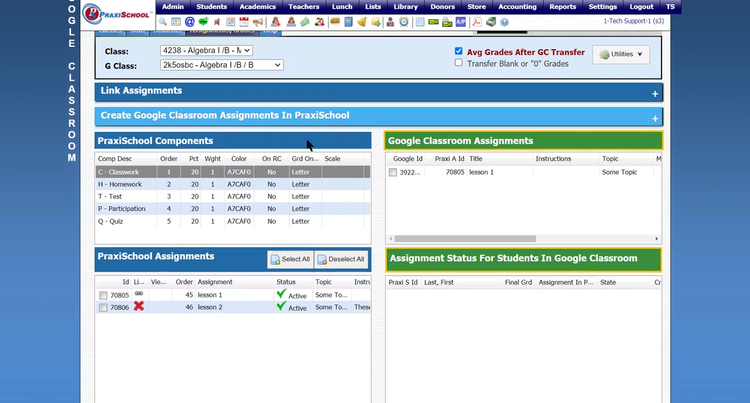
Task: Click the grid table icon
Action: point(420,22)
